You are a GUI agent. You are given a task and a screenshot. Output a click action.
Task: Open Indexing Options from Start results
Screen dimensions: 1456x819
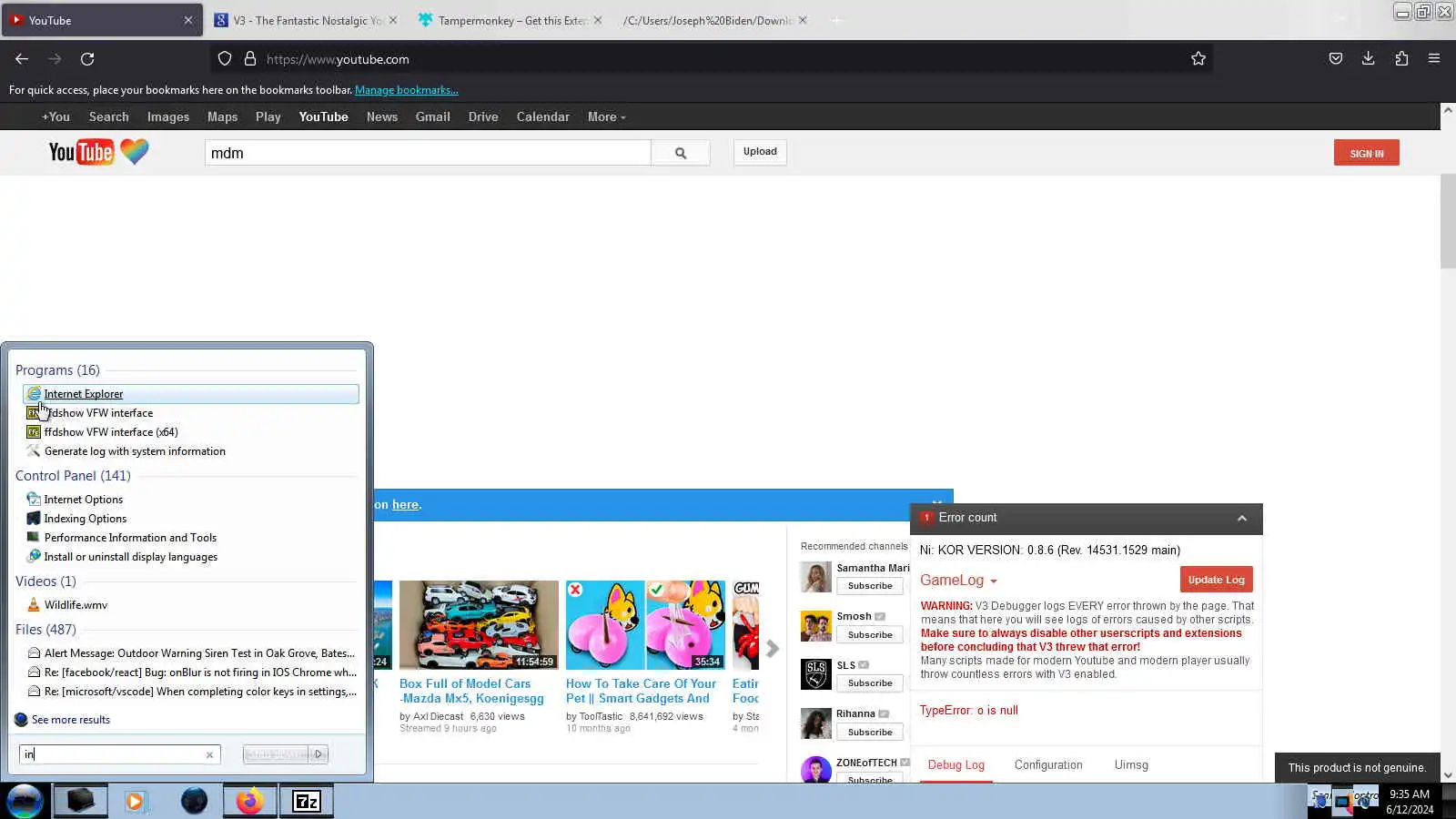86,519
